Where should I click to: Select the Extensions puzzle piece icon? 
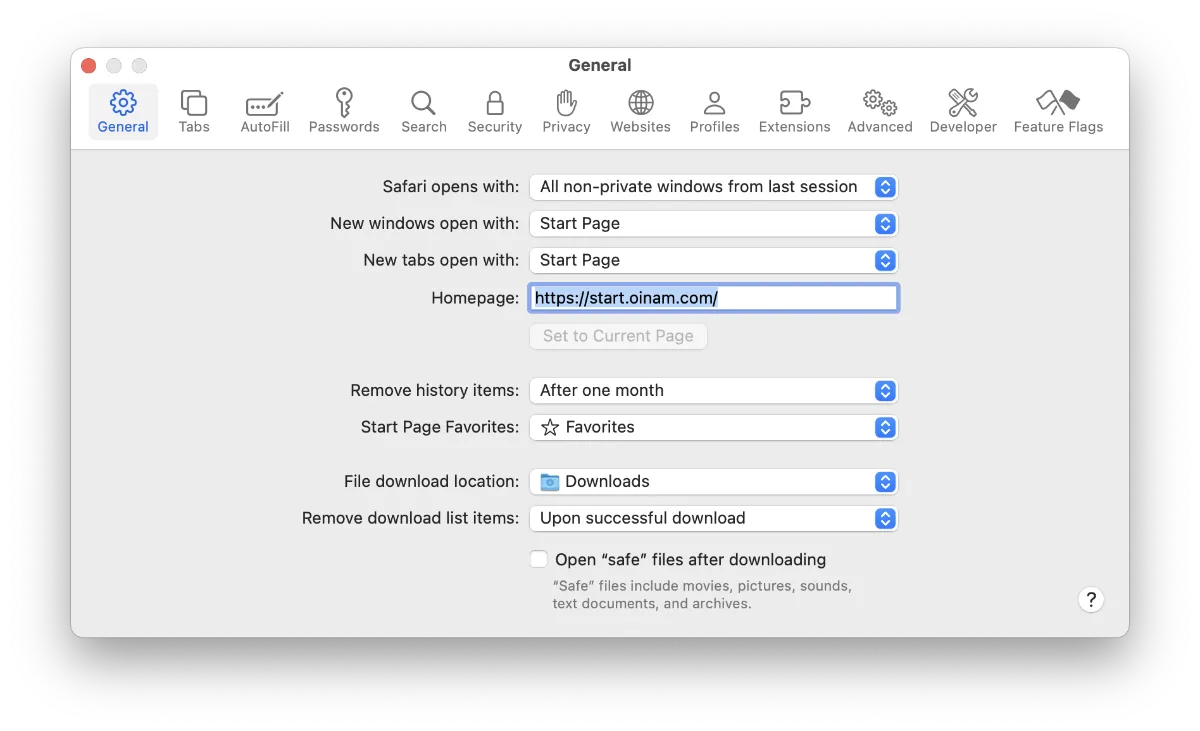(x=794, y=103)
